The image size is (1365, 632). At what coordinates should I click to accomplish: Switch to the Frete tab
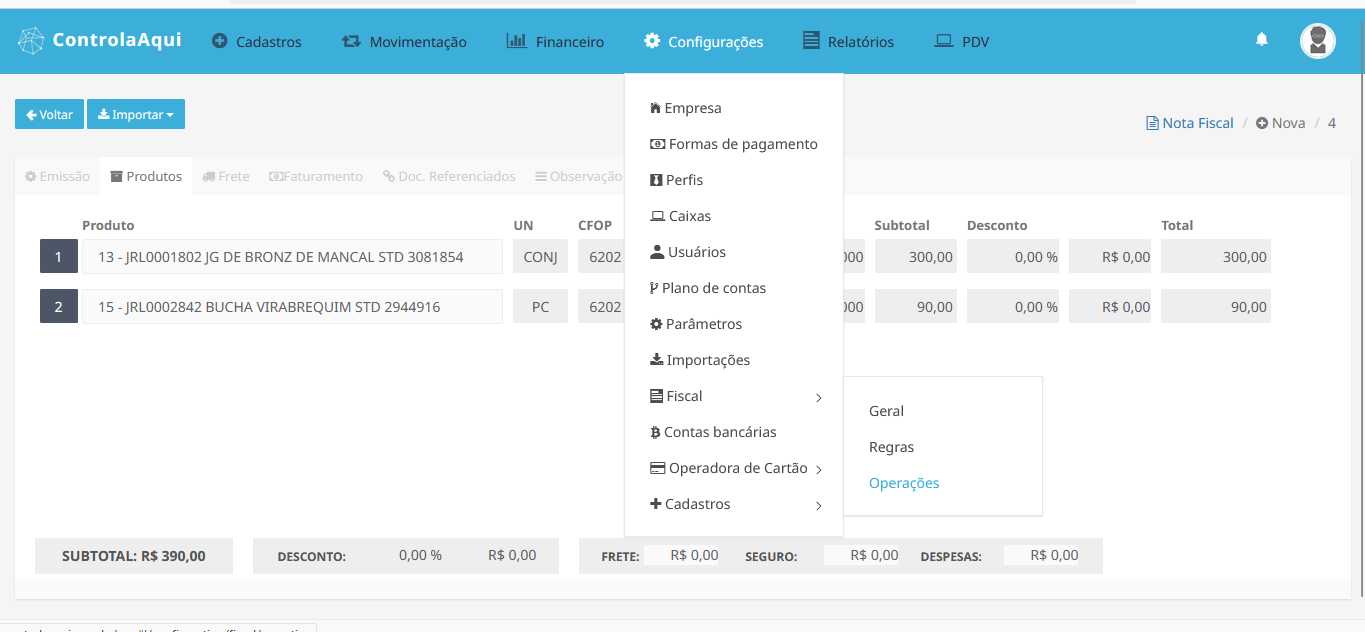[x=226, y=176]
